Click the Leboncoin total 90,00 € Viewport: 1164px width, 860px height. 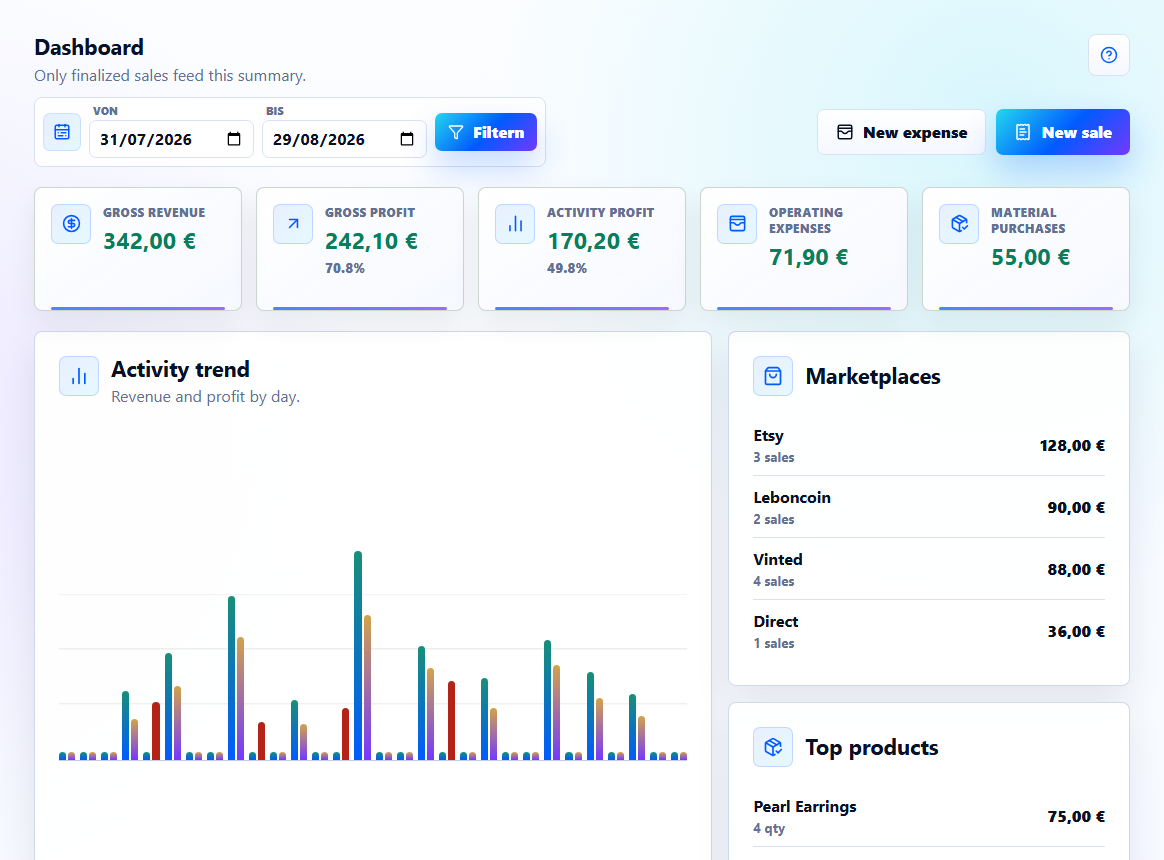1076,507
